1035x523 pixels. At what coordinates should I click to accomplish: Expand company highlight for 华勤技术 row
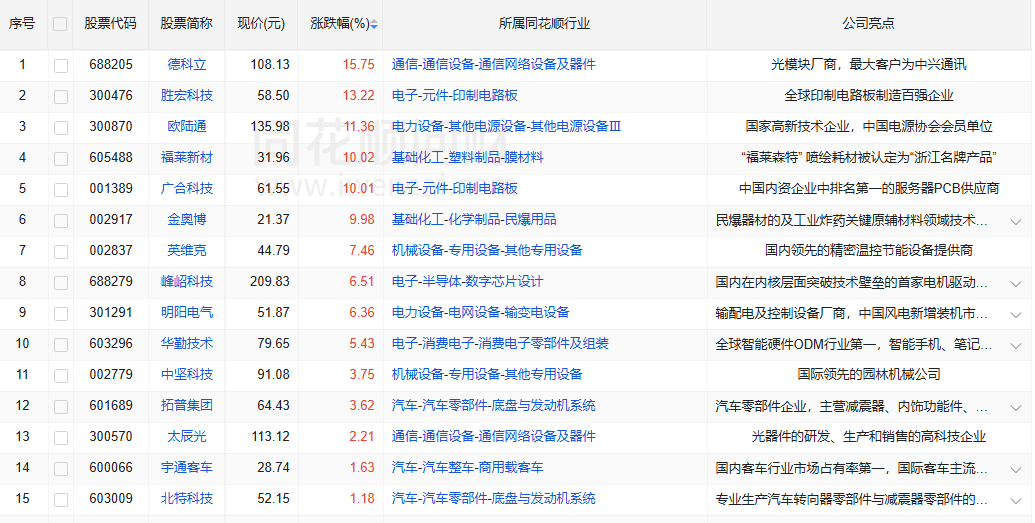coord(1016,346)
